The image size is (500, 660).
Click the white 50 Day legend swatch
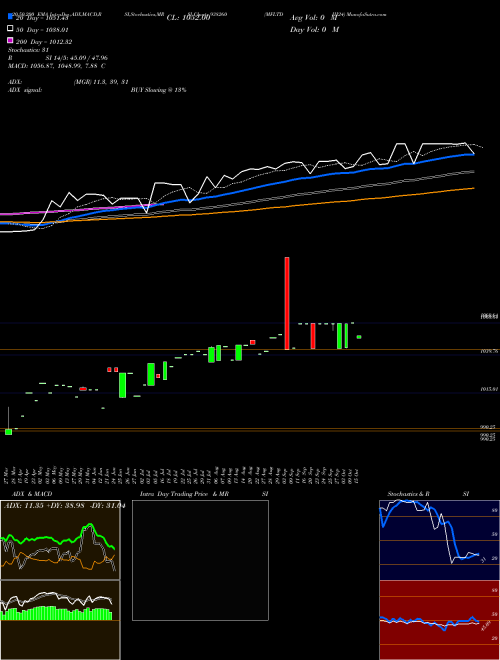click(10, 29)
